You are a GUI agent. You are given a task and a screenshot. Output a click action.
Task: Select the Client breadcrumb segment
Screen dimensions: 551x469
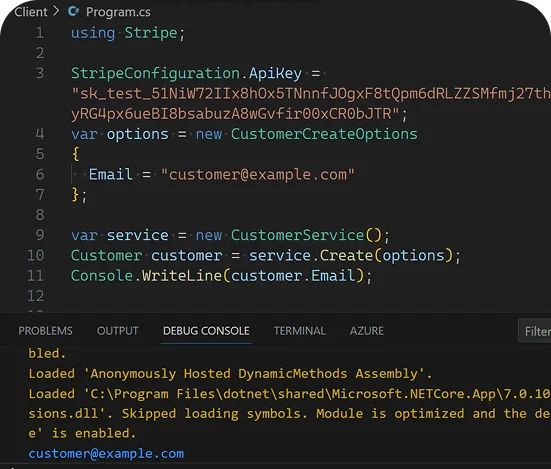tap(31, 12)
